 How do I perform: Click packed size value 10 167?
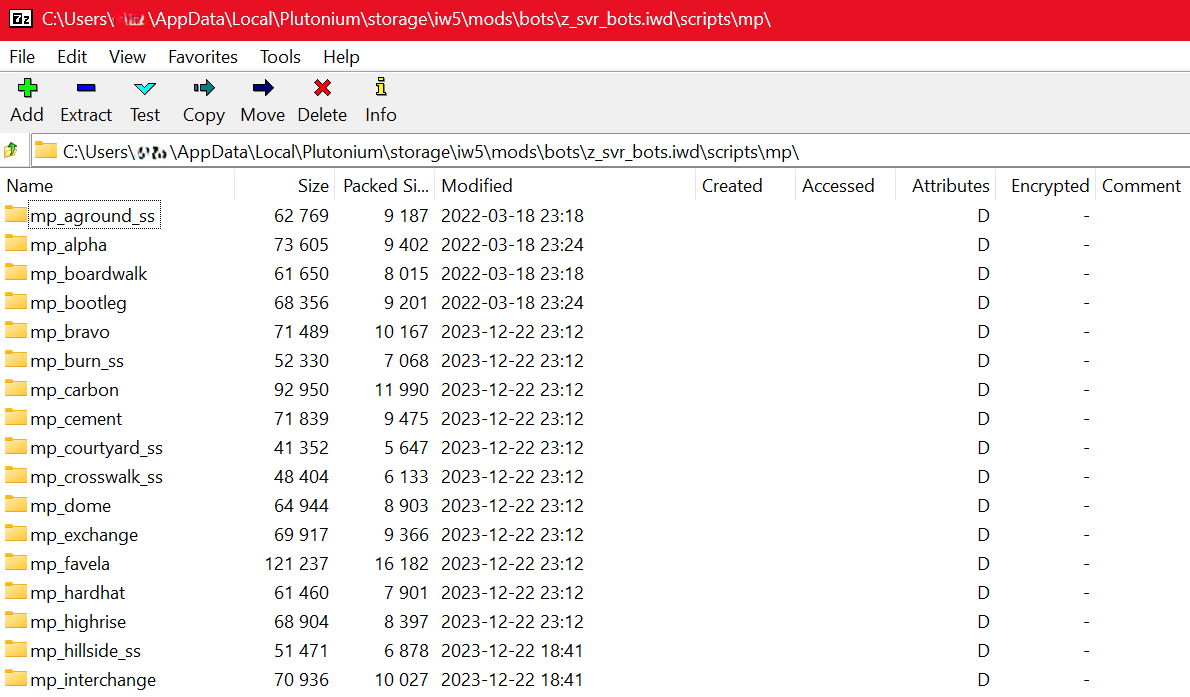401,332
